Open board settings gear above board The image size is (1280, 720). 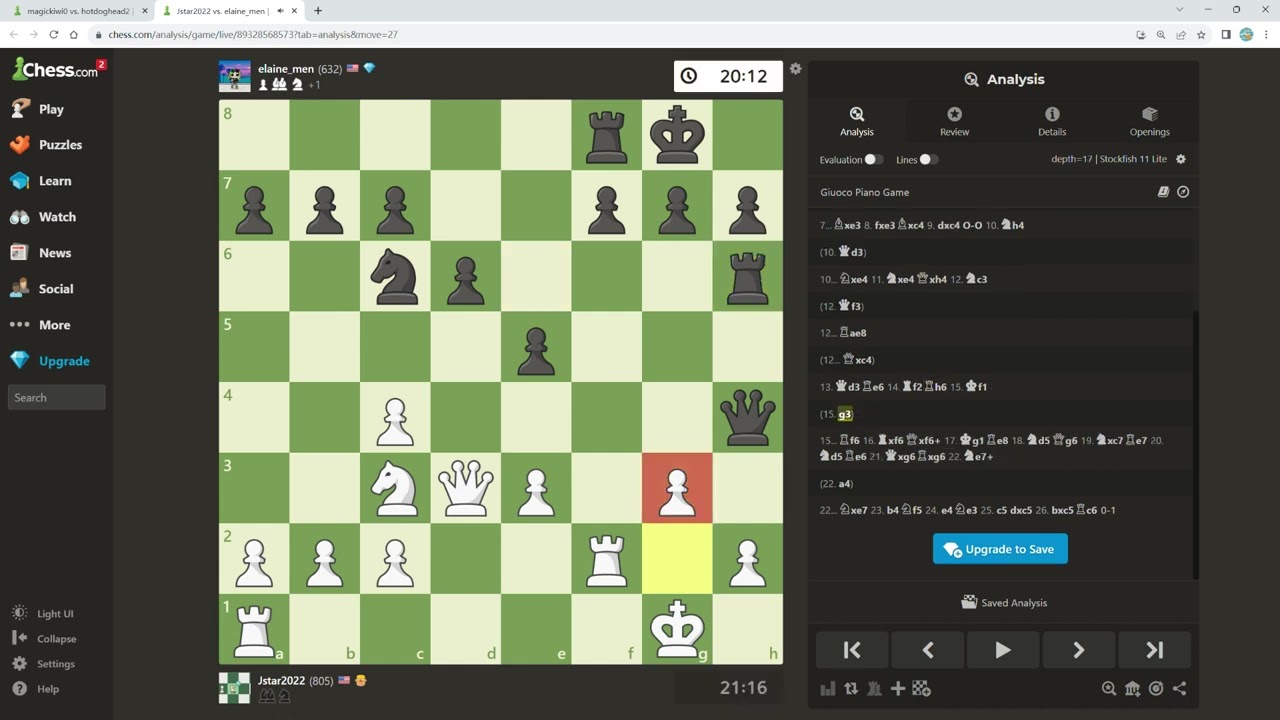tap(795, 69)
